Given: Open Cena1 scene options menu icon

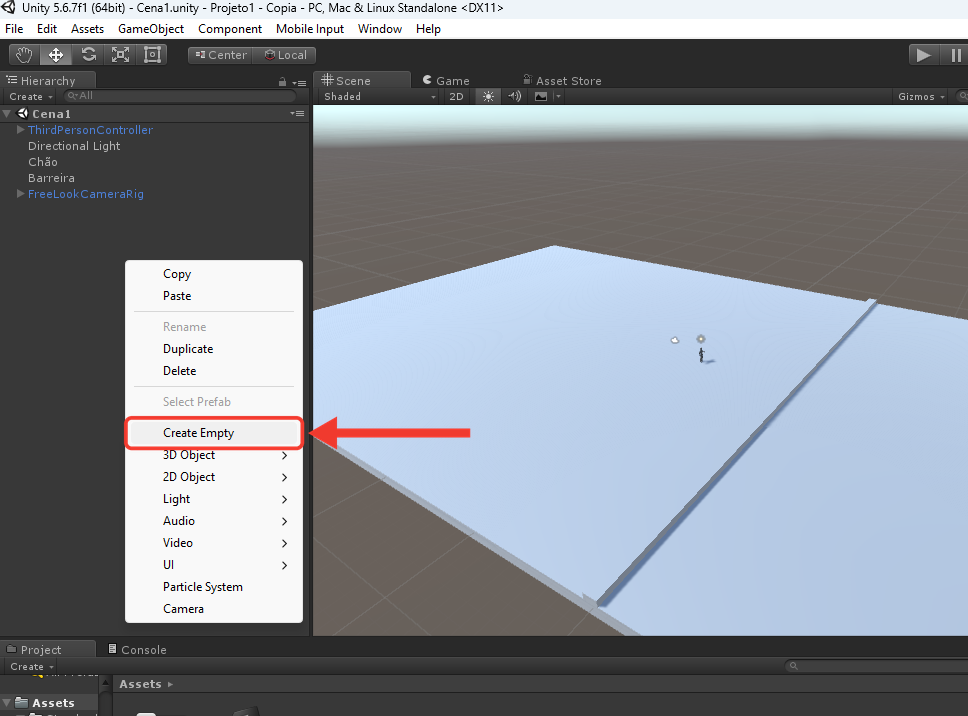Looking at the screenshot, I should pos(297,114).
